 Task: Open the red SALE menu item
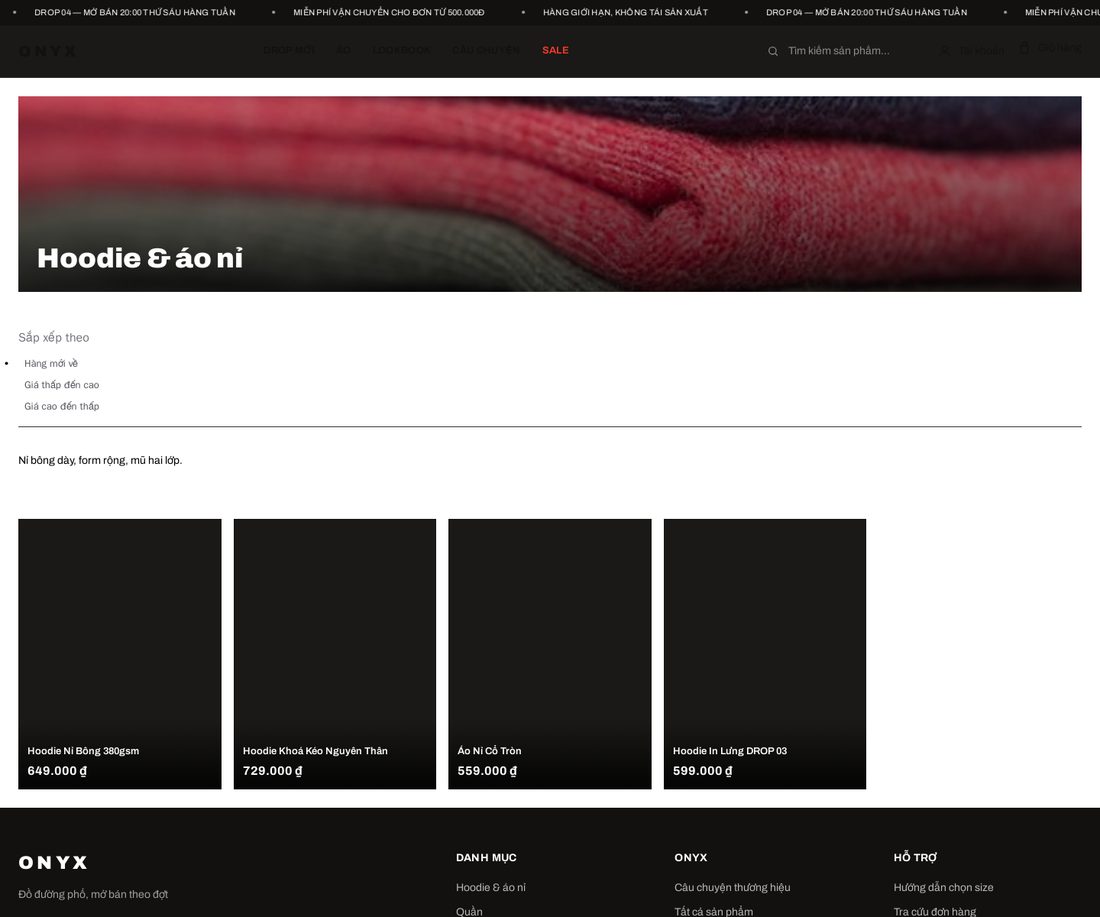click(555, 51)
